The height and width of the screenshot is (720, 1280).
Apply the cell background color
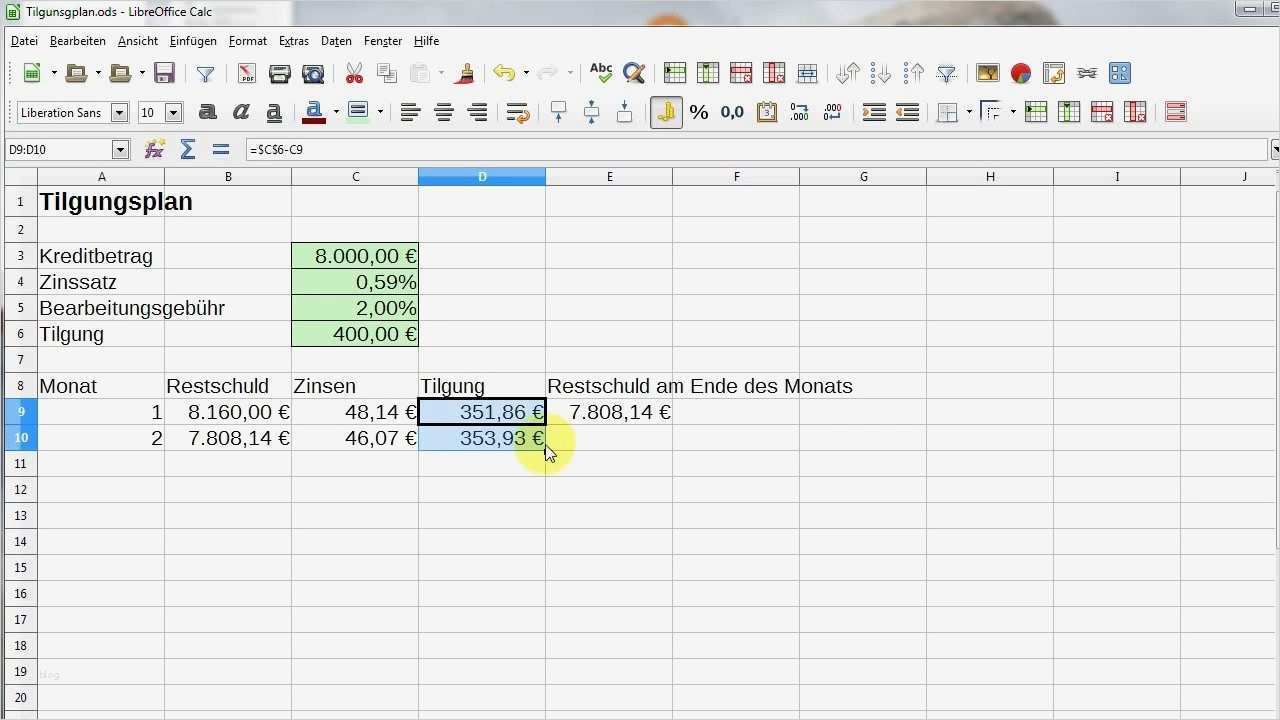(358, 113)
